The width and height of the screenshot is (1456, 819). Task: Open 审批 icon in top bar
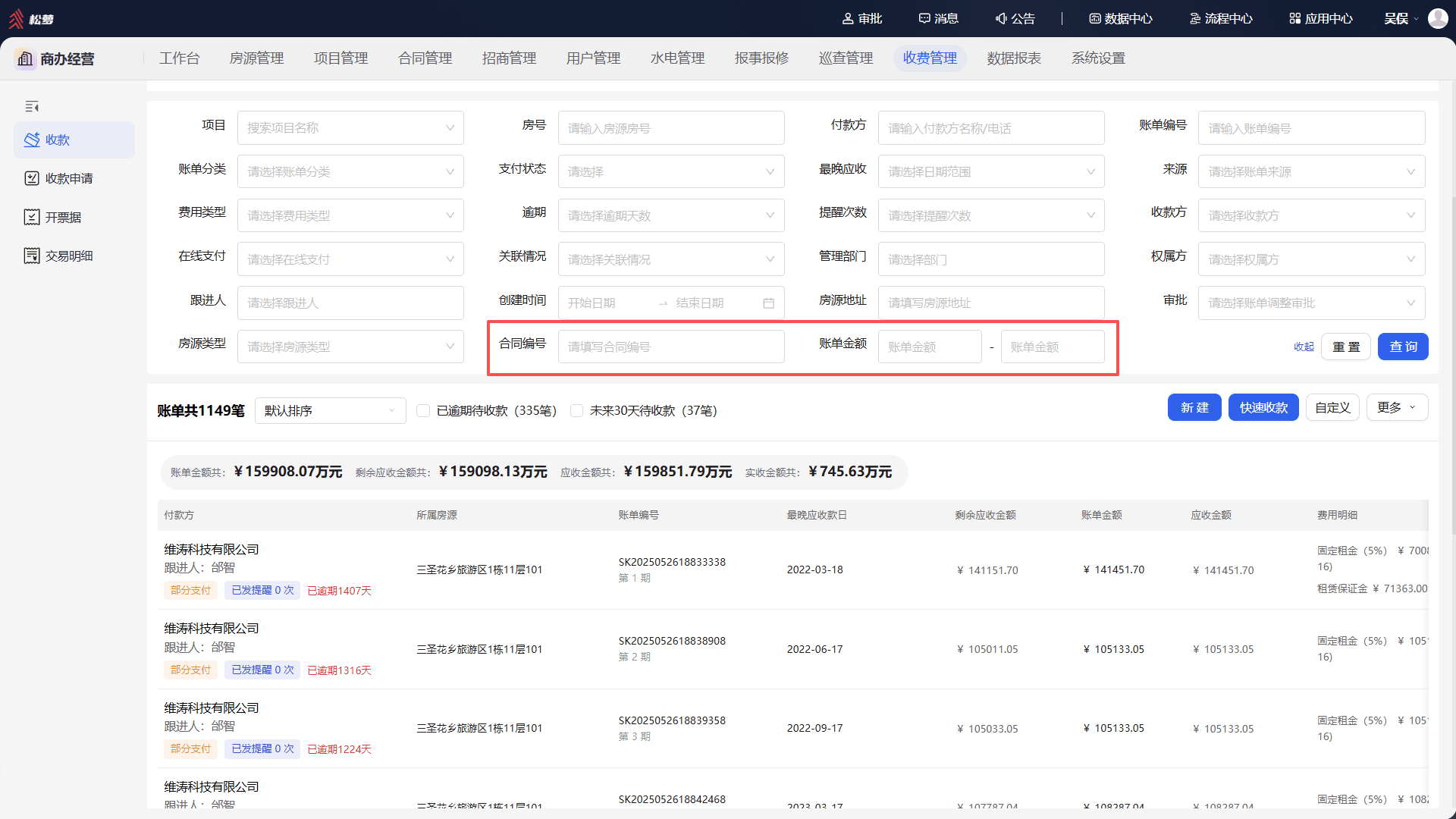848,18
